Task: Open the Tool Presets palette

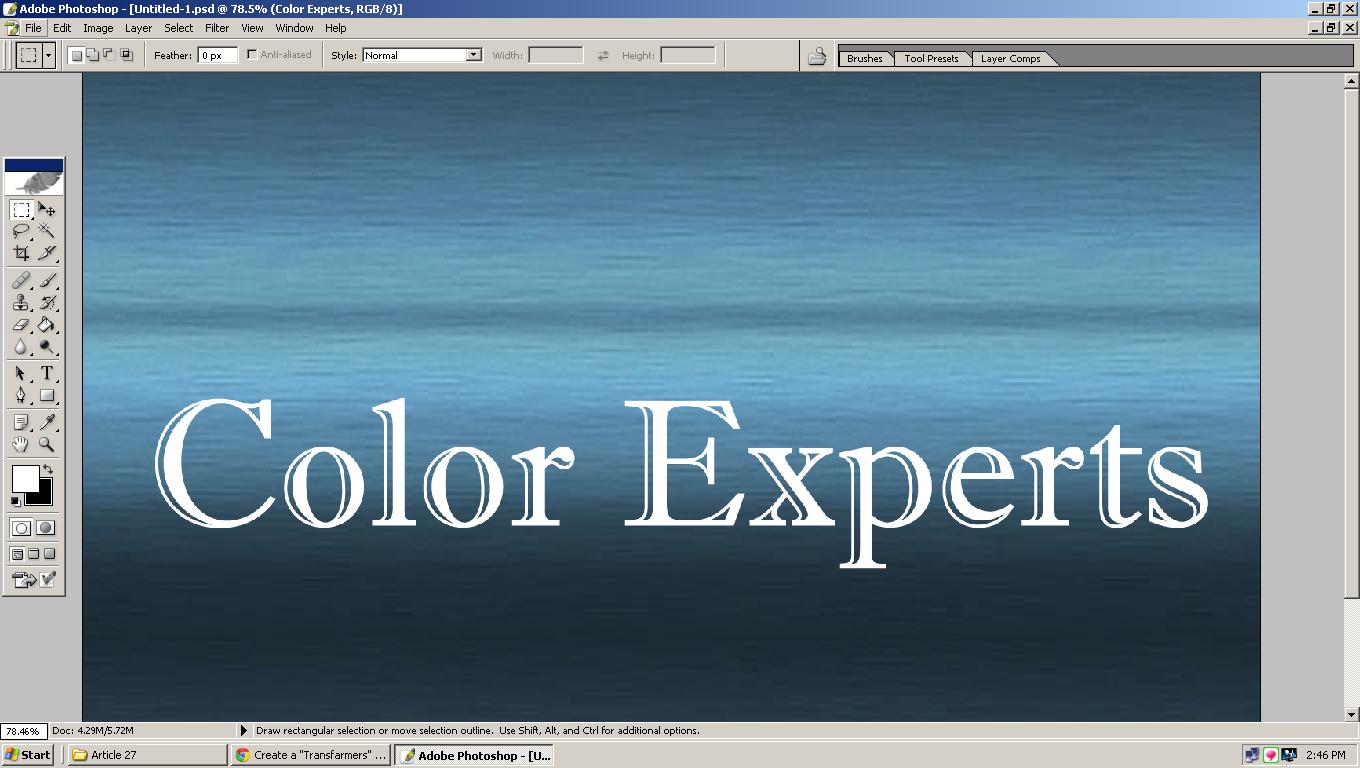Action: click(931, 58)
